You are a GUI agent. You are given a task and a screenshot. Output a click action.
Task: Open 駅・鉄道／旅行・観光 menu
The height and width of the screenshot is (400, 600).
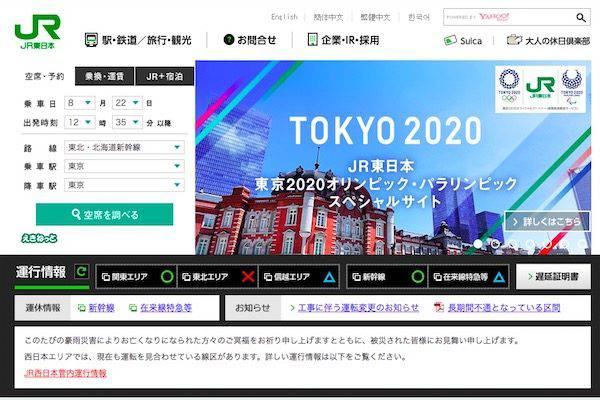tap(138, 40)
